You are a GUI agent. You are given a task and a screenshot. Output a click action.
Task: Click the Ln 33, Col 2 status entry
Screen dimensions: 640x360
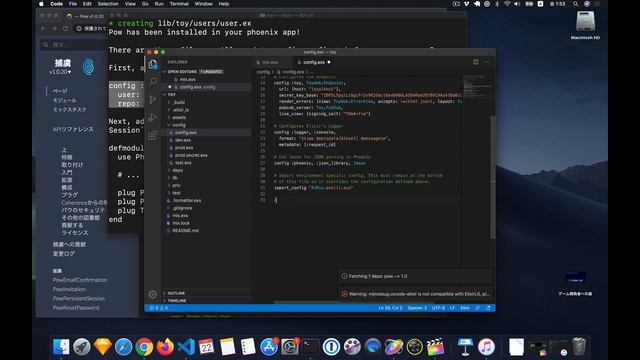(x=390, y=308)
